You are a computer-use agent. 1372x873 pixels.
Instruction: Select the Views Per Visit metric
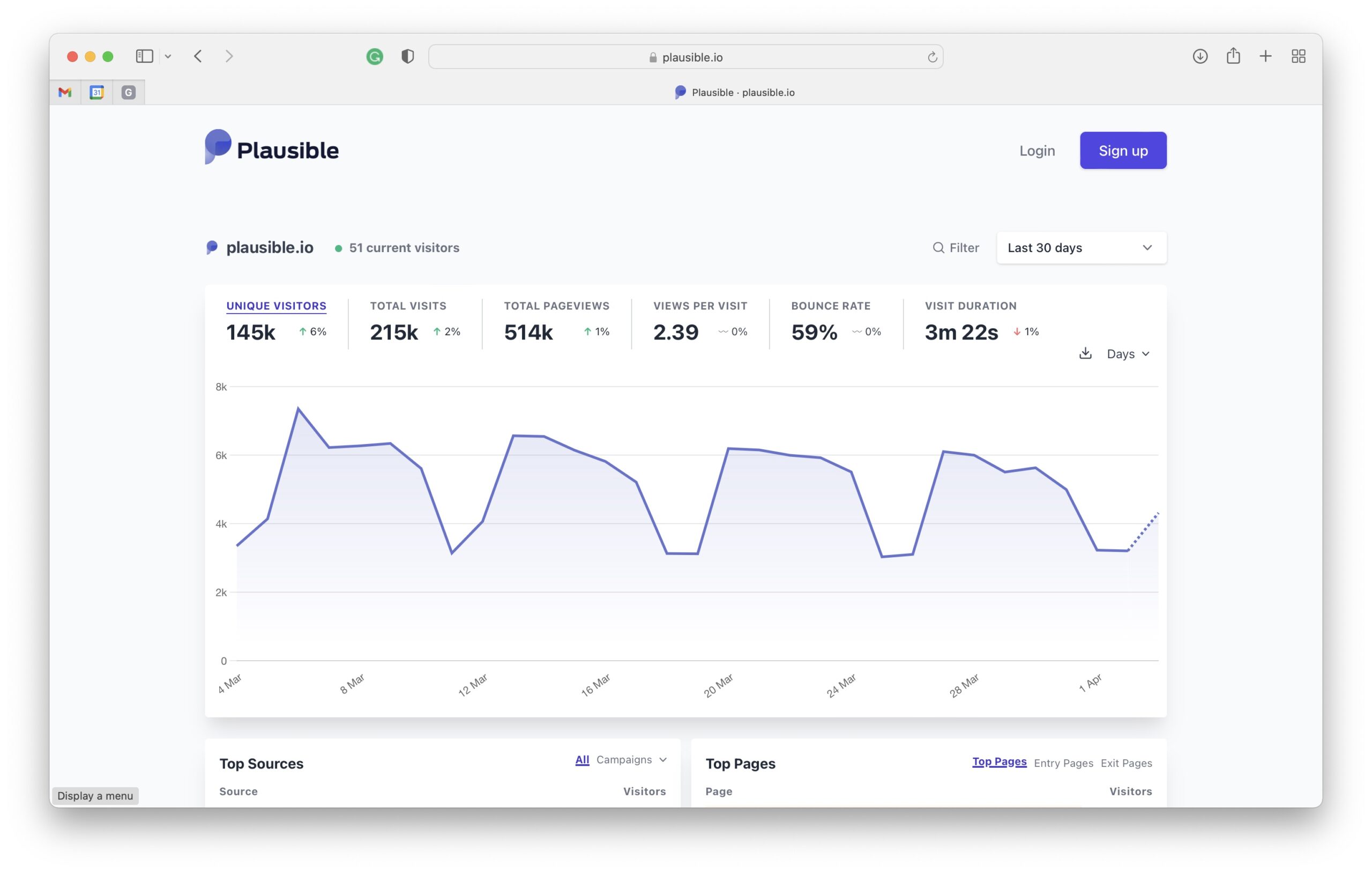click(700, 306)
